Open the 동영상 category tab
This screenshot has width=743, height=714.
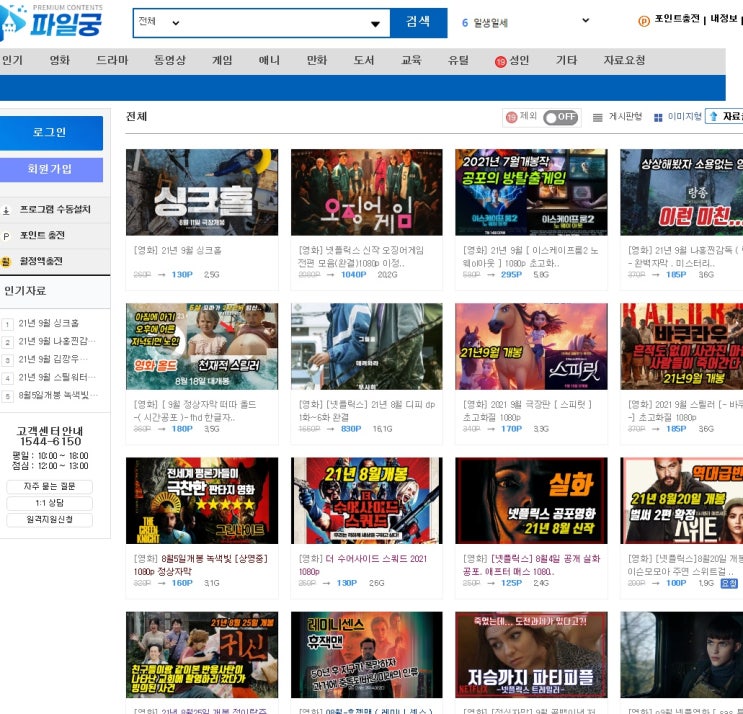[x=170, y=61]
